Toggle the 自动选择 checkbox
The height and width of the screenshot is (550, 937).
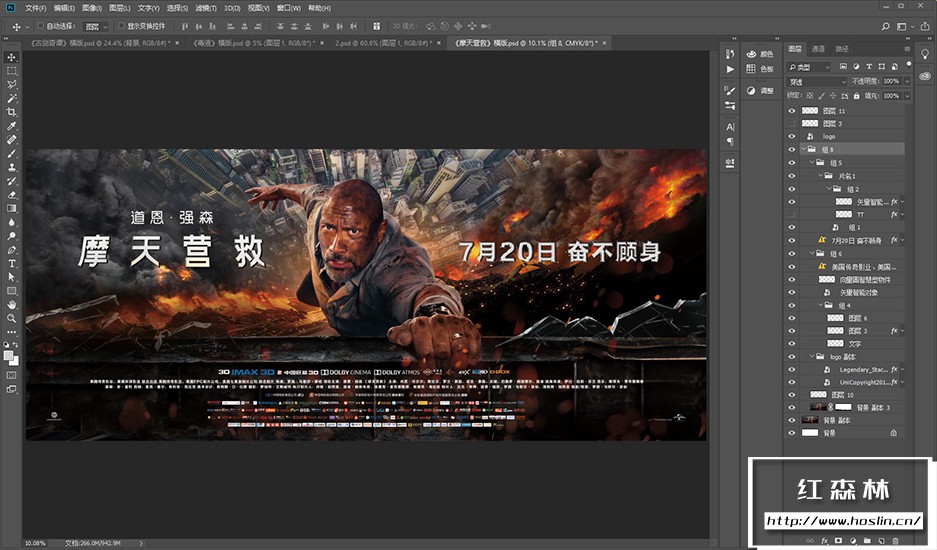pyautogui.click(x=41, y=26)
